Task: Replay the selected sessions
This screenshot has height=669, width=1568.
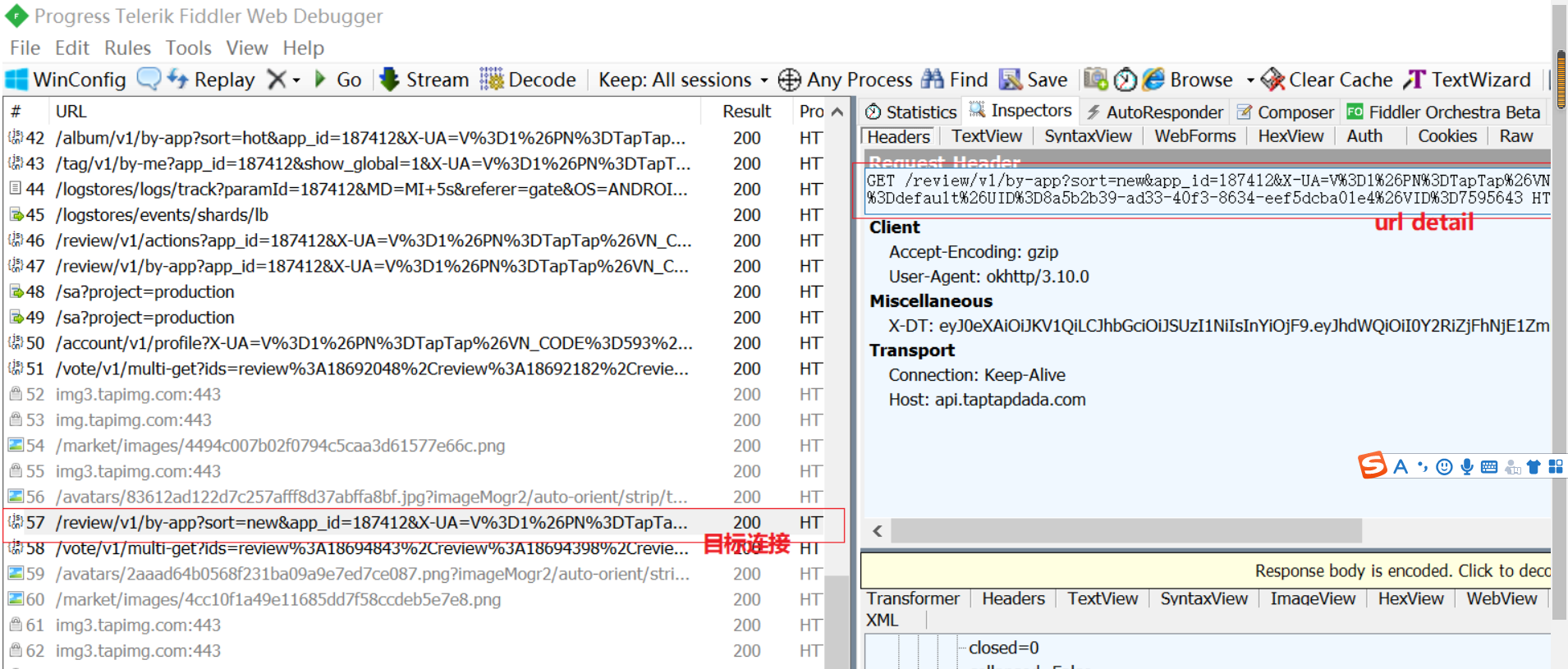Action: (211, 80)
